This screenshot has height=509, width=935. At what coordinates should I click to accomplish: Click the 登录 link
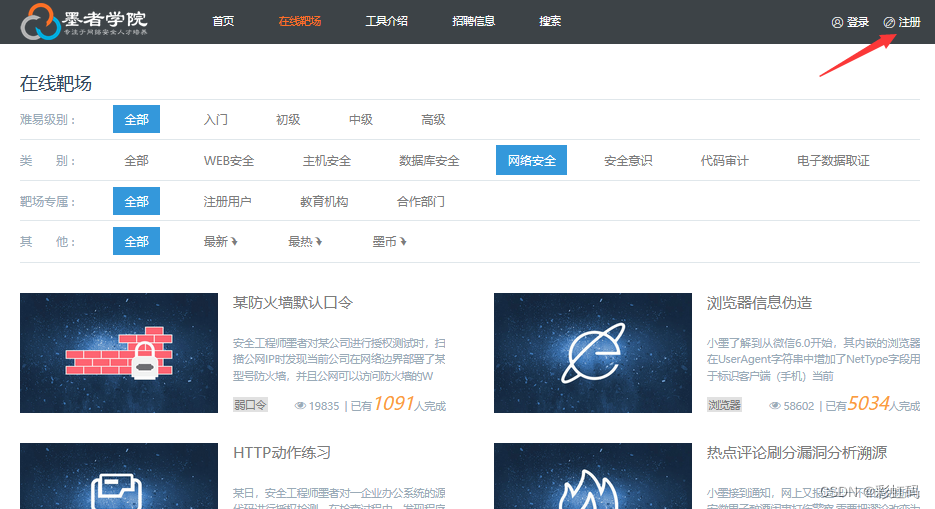point(857,23)
